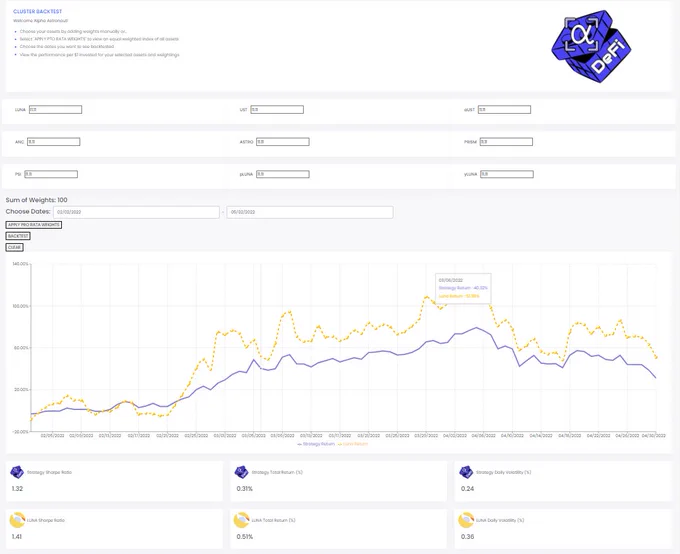680x554 pixels.
Task: Click the ASTRO weight input field
Action: (283, 142)
